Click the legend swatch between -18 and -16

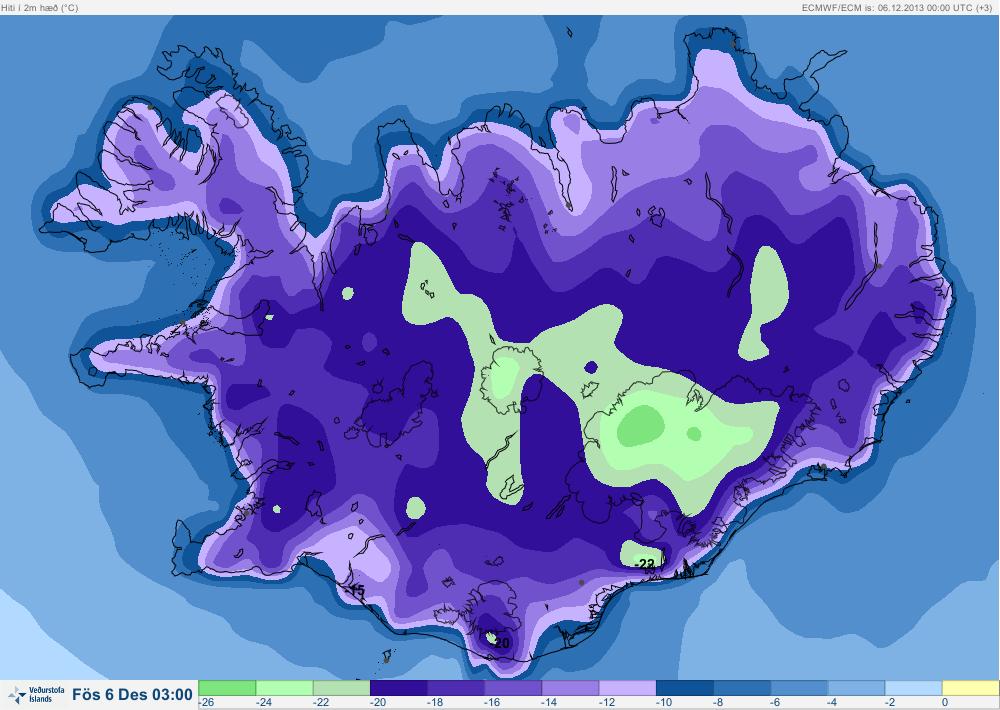pos(456,688)
